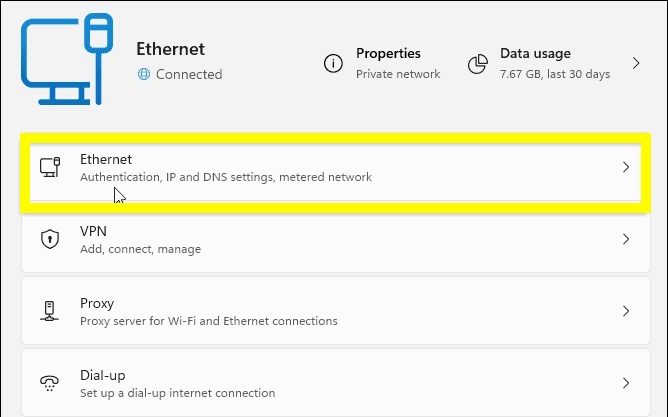The width and height of the screenshot is (668, 417).
Task: Click the Ethernet row monitor icon
Action: (49, 167)
